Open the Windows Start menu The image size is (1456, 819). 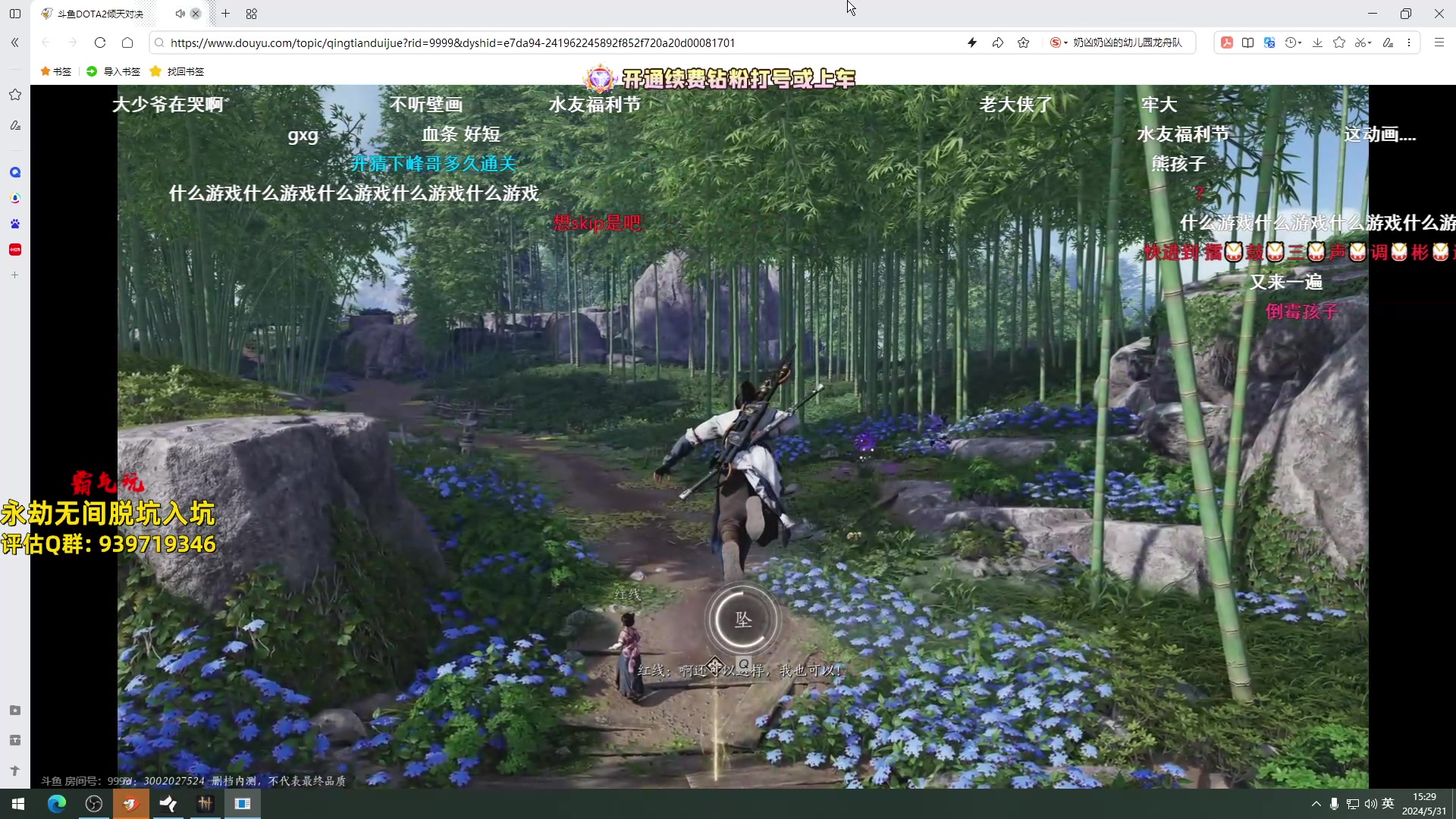18,804
